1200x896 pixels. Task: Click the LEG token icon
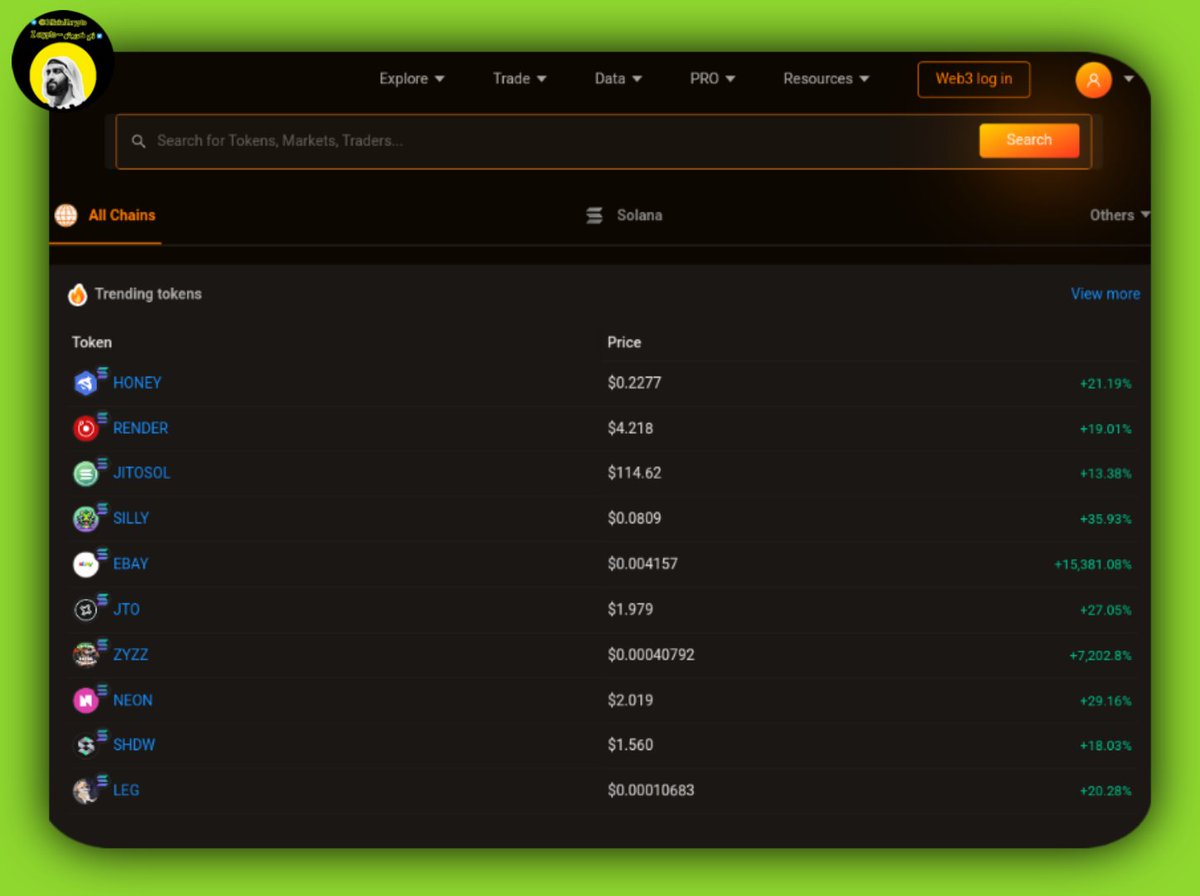[x=86, y=791]
